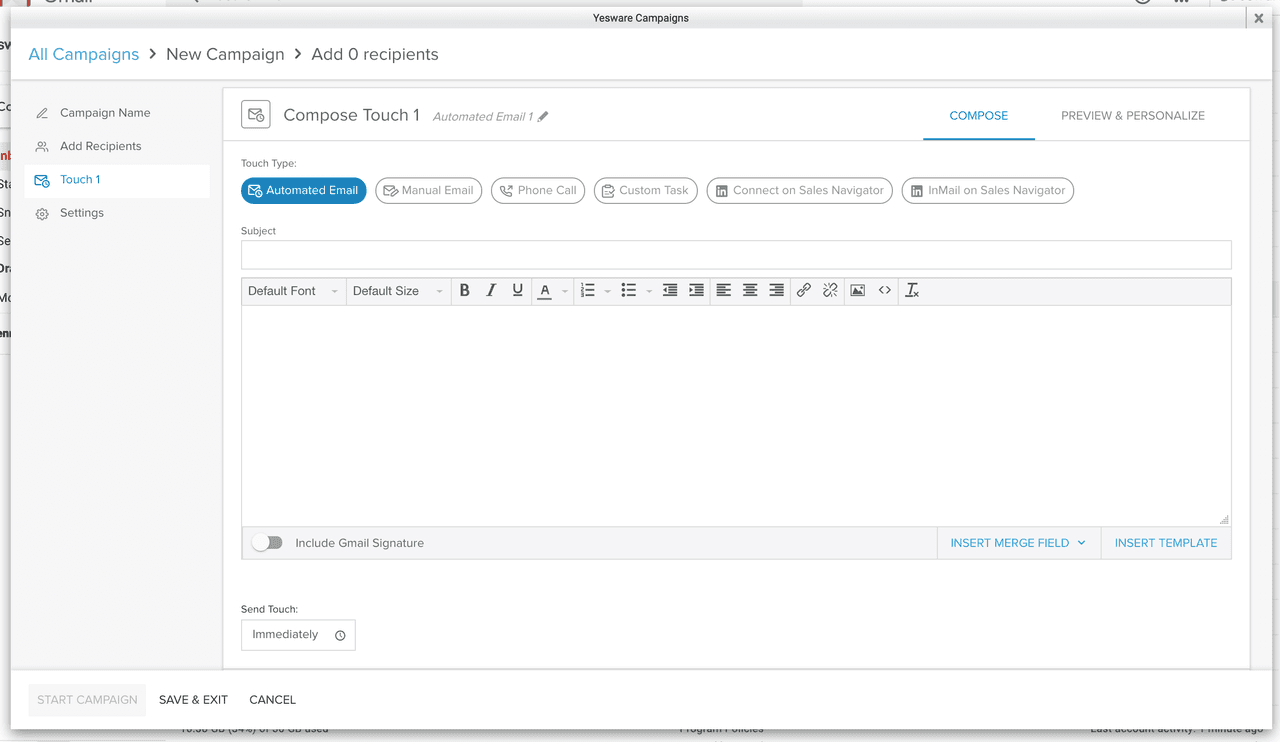
Task: Click Cancel button
Action: click(273, 700)
